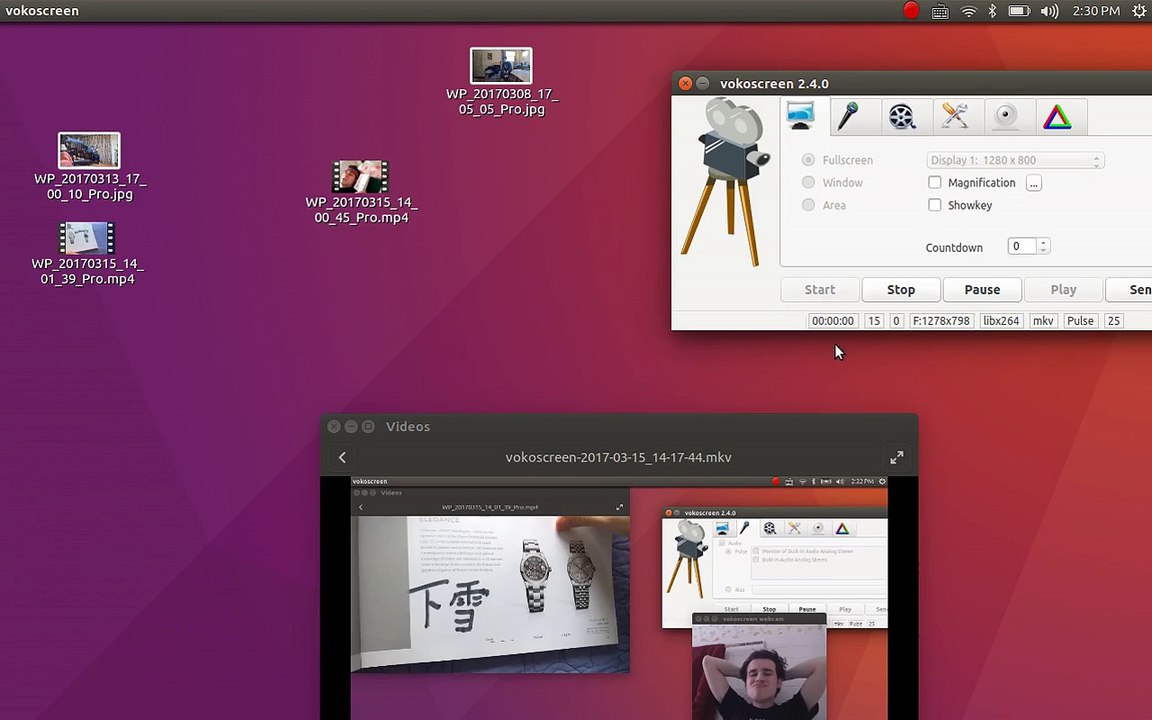Open the Display 1: 1280 x 800 dropdown

(x=1015, y=160)
